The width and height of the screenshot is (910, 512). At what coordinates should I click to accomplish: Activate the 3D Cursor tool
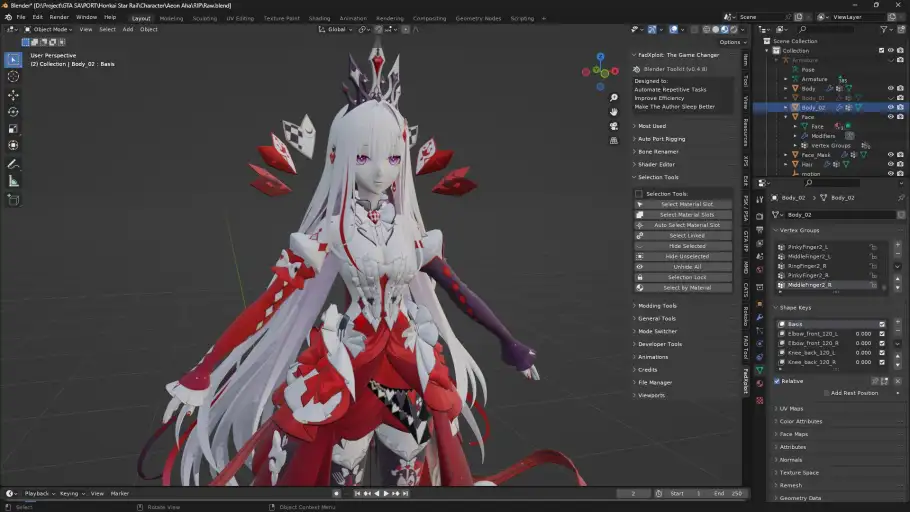(x=13, y=76)
